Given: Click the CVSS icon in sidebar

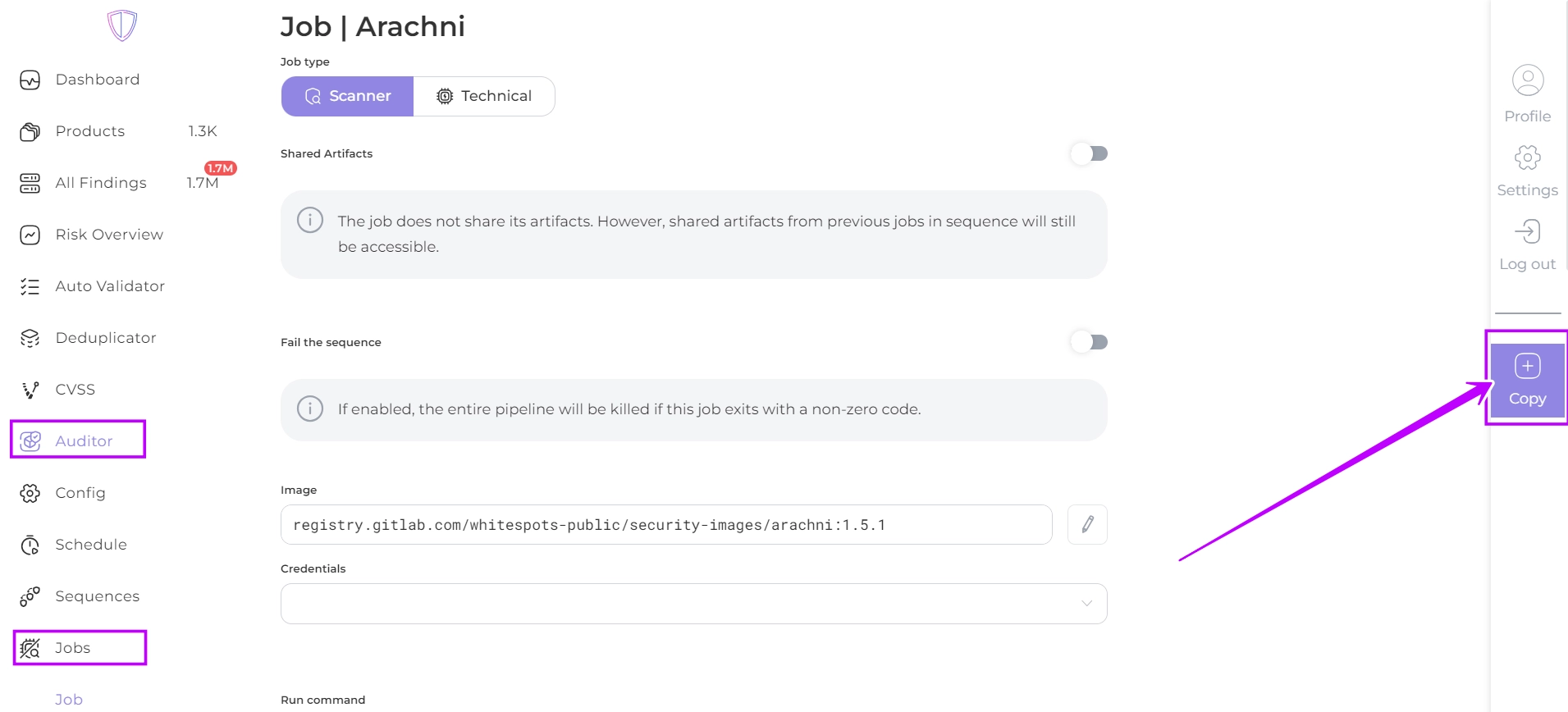Looking at the screenshot, I should (30, 390).
